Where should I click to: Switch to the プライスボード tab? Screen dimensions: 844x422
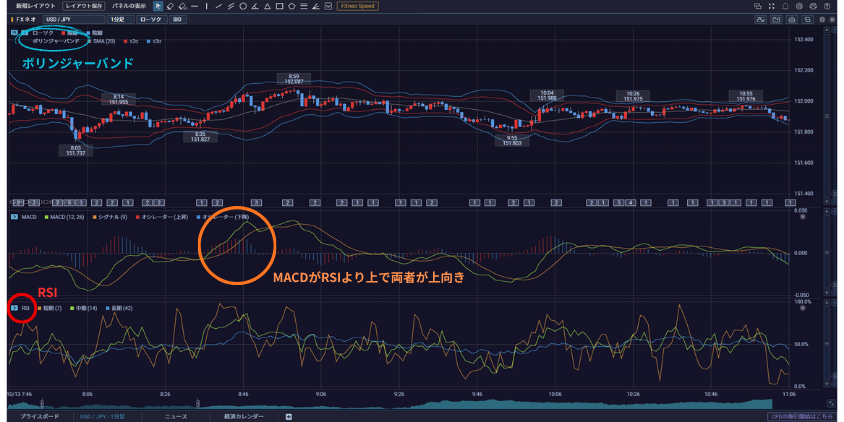click(x=40, y=416)
